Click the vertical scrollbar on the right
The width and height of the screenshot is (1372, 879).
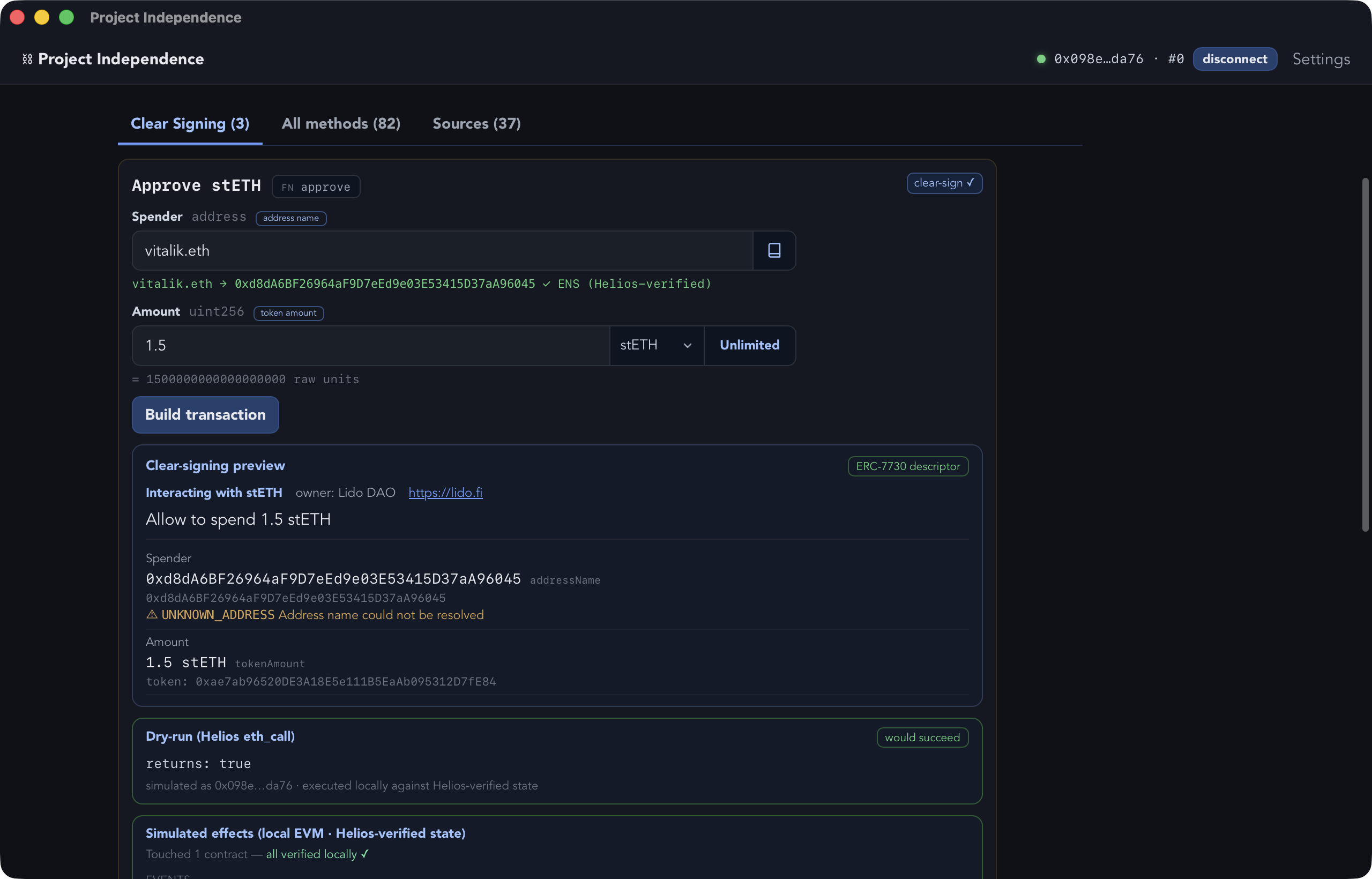pyautogui.click(x=1366, y=354)
